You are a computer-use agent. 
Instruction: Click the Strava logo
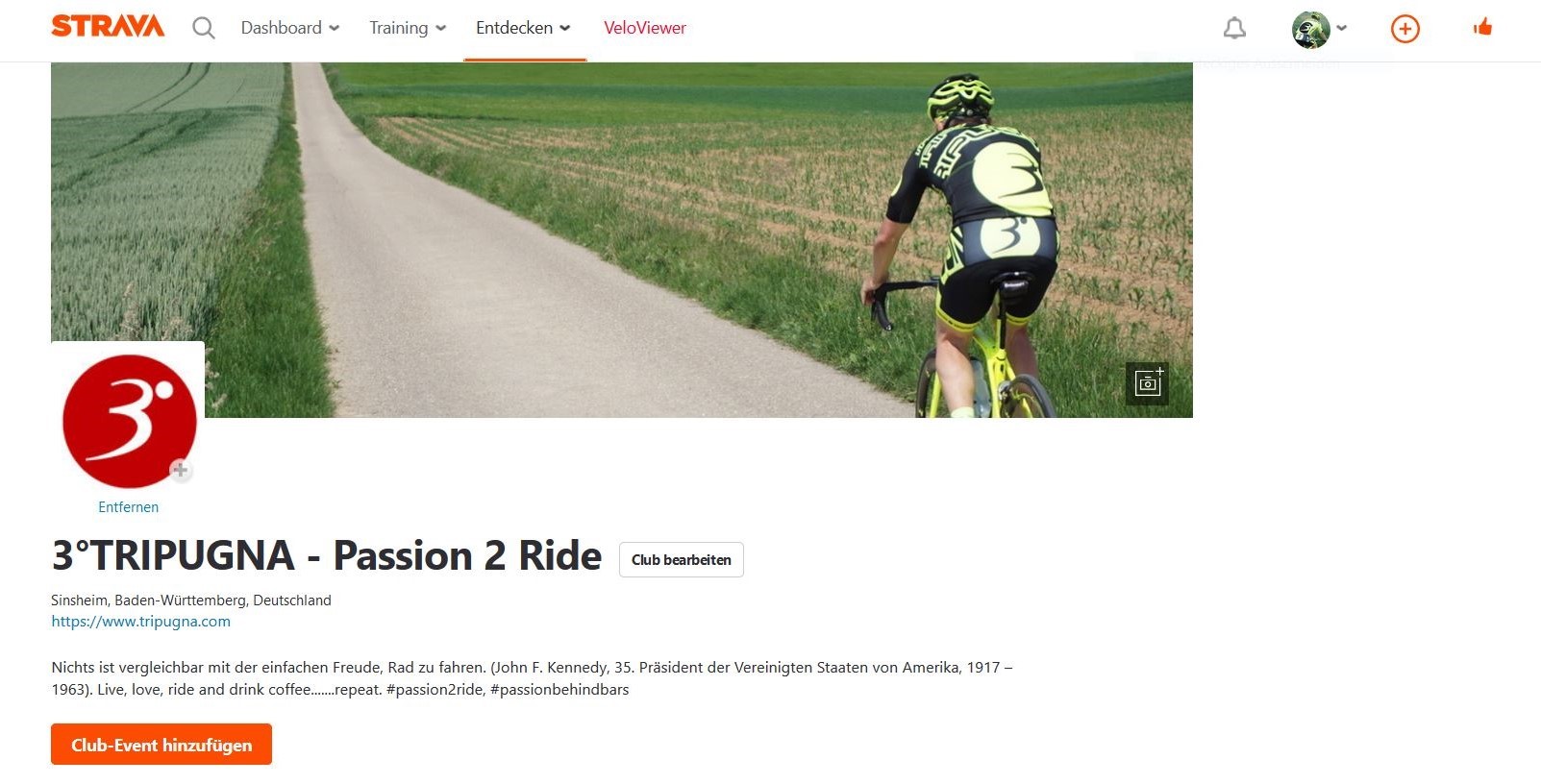pos(108,26)
